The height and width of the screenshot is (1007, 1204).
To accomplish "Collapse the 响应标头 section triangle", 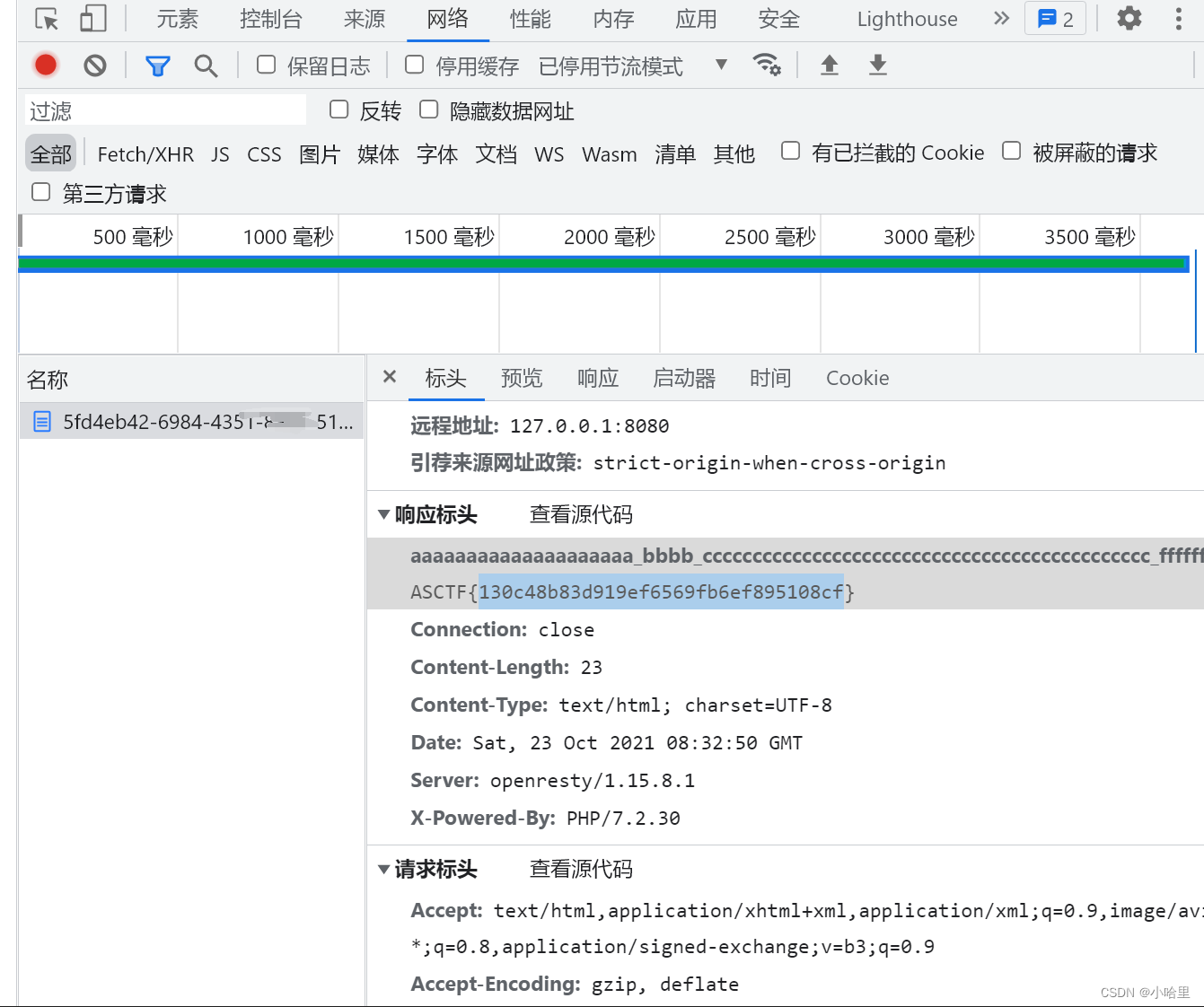I will (383, 515).
